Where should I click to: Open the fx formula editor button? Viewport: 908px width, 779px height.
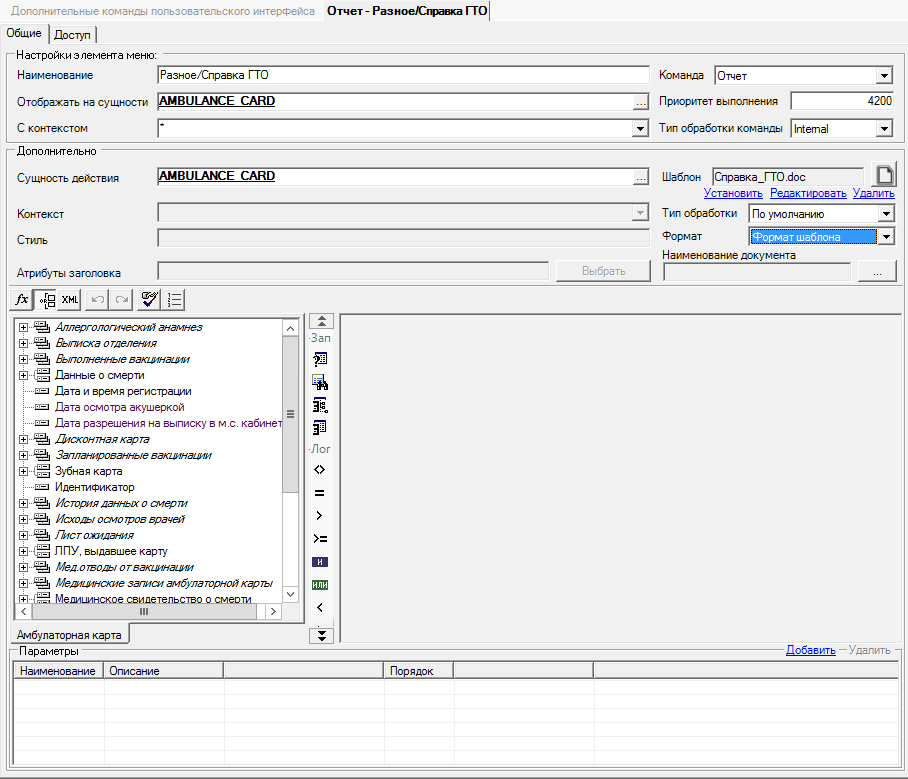[x=21, y=299]
